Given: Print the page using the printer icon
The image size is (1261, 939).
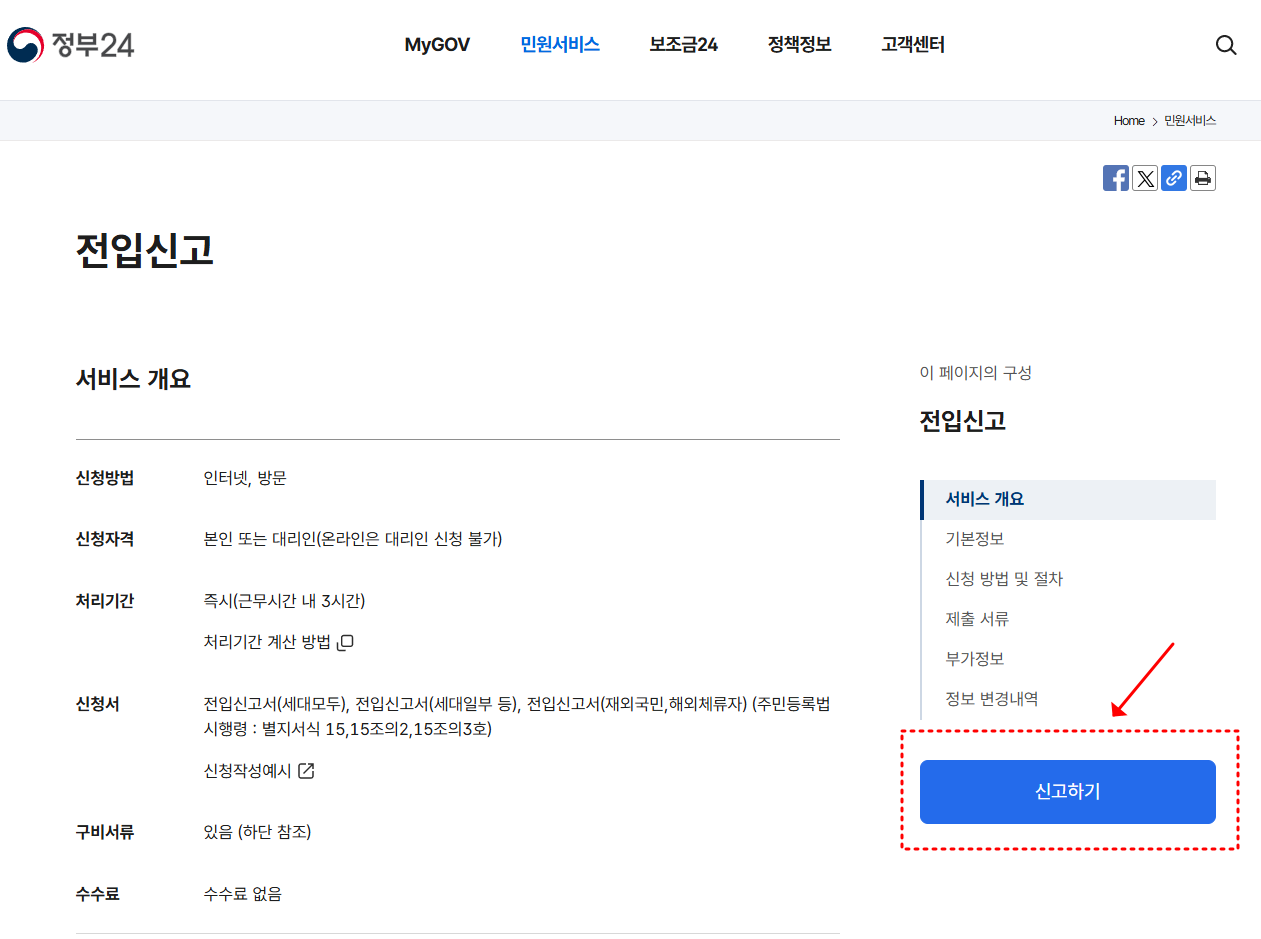Looking at the screenshot, I should point(1202,177).
